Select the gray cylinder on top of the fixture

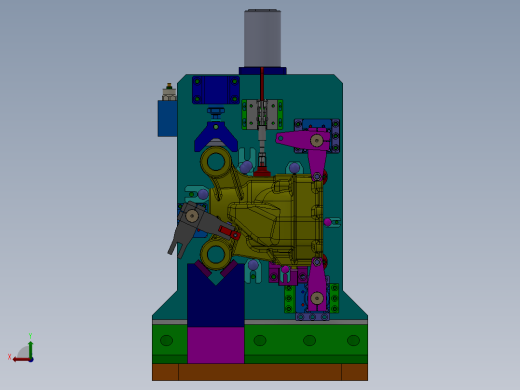(262, 38)
